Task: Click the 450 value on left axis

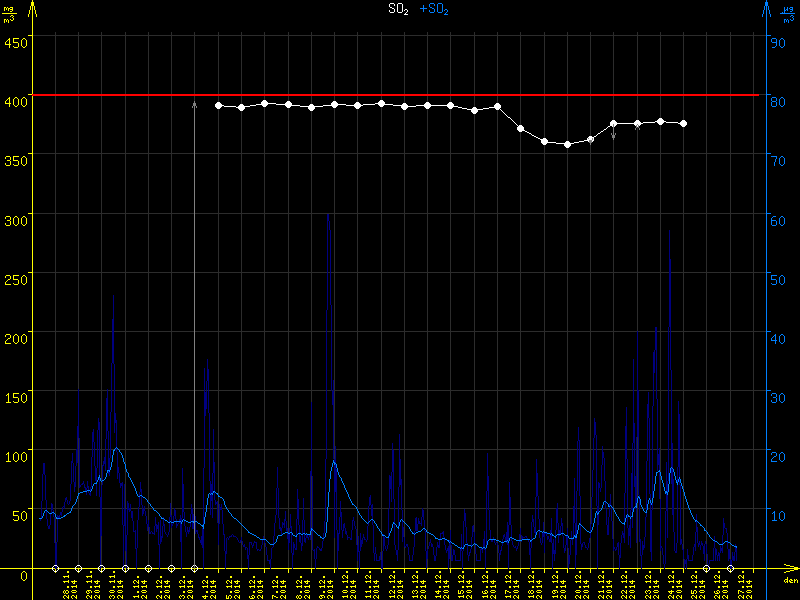Action: pyautogui.click(x=17, y=42)
